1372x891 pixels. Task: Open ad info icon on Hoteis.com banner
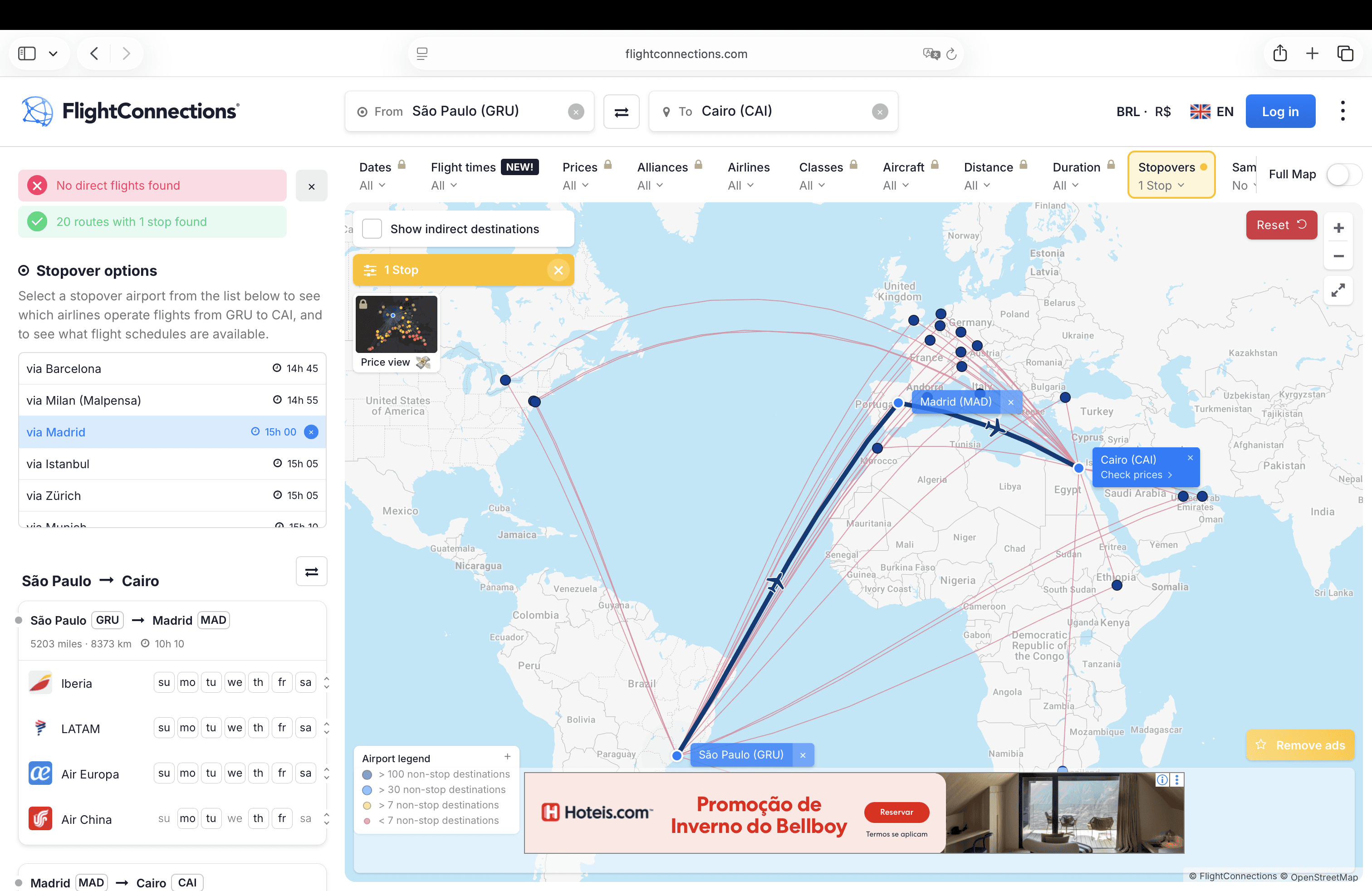tap(1162, 780)
